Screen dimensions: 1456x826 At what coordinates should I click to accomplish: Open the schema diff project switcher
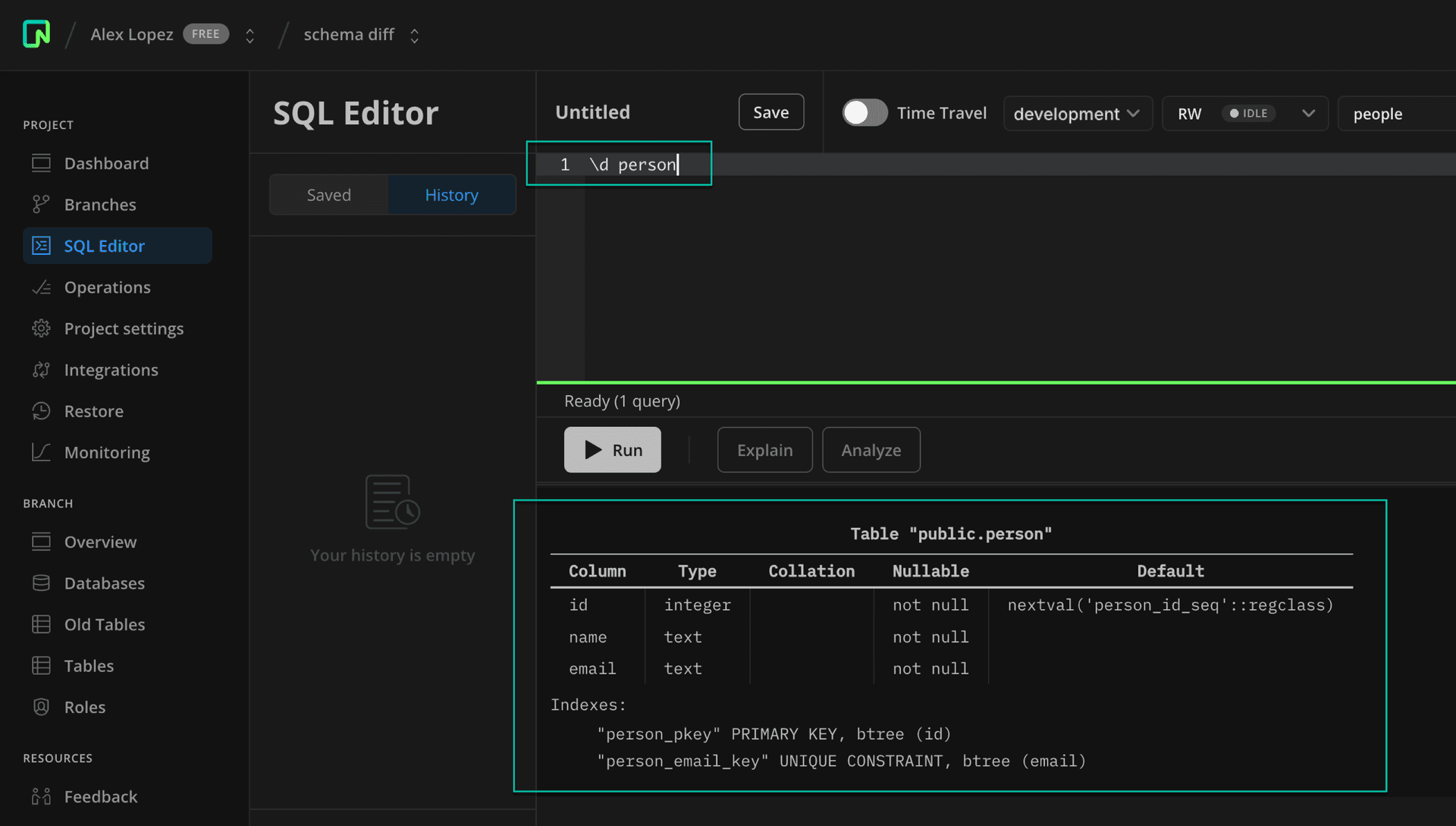pos(414,34)
